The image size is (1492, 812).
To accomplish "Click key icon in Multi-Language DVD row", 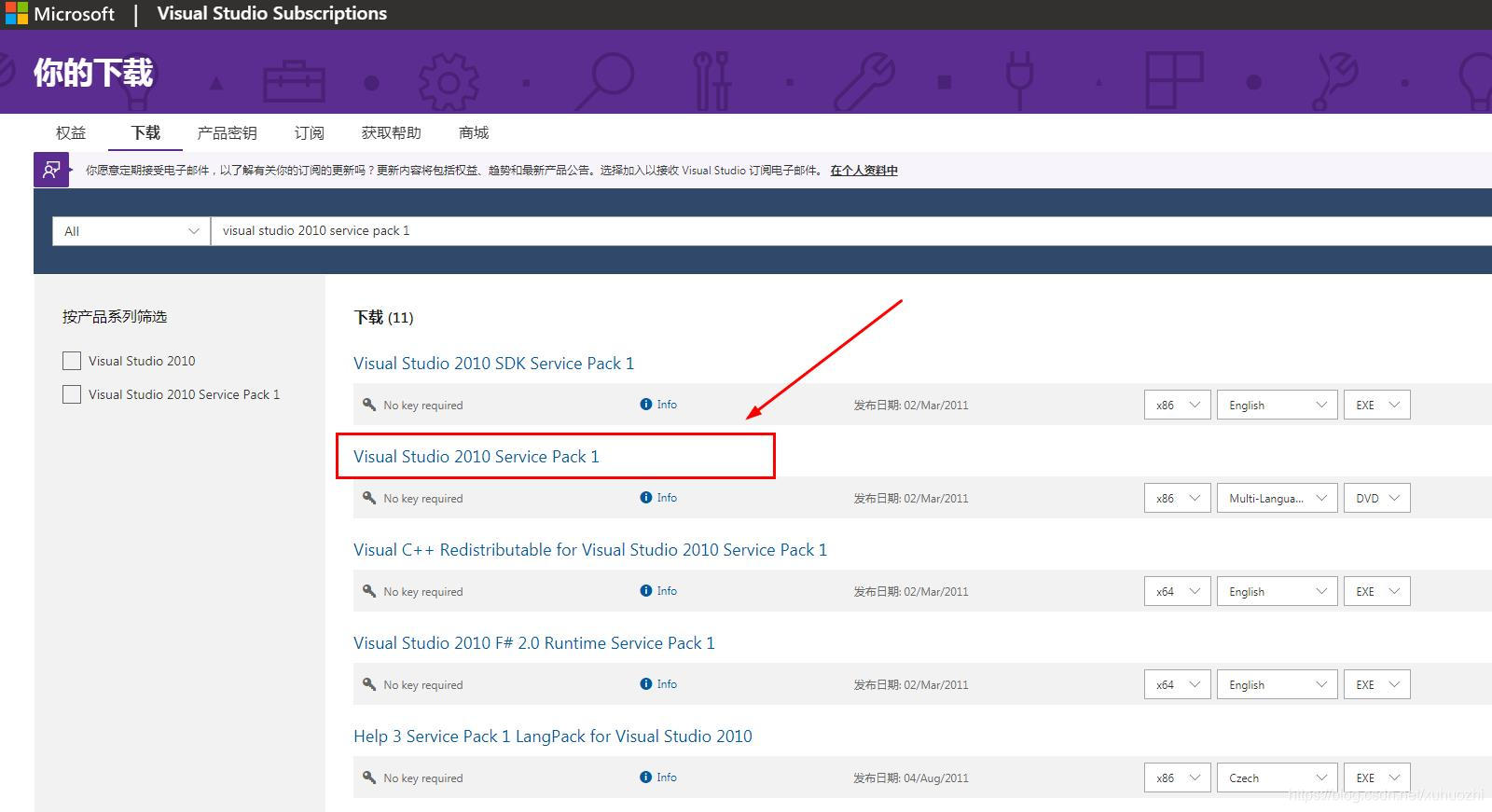I will pyautogui.click(x=369, y=498).
